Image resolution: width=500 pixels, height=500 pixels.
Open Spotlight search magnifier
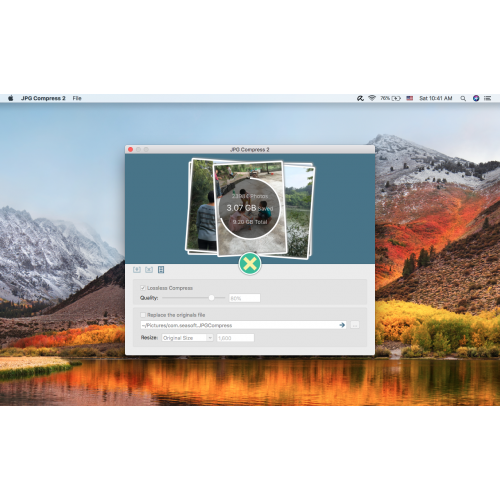(463, 98)
